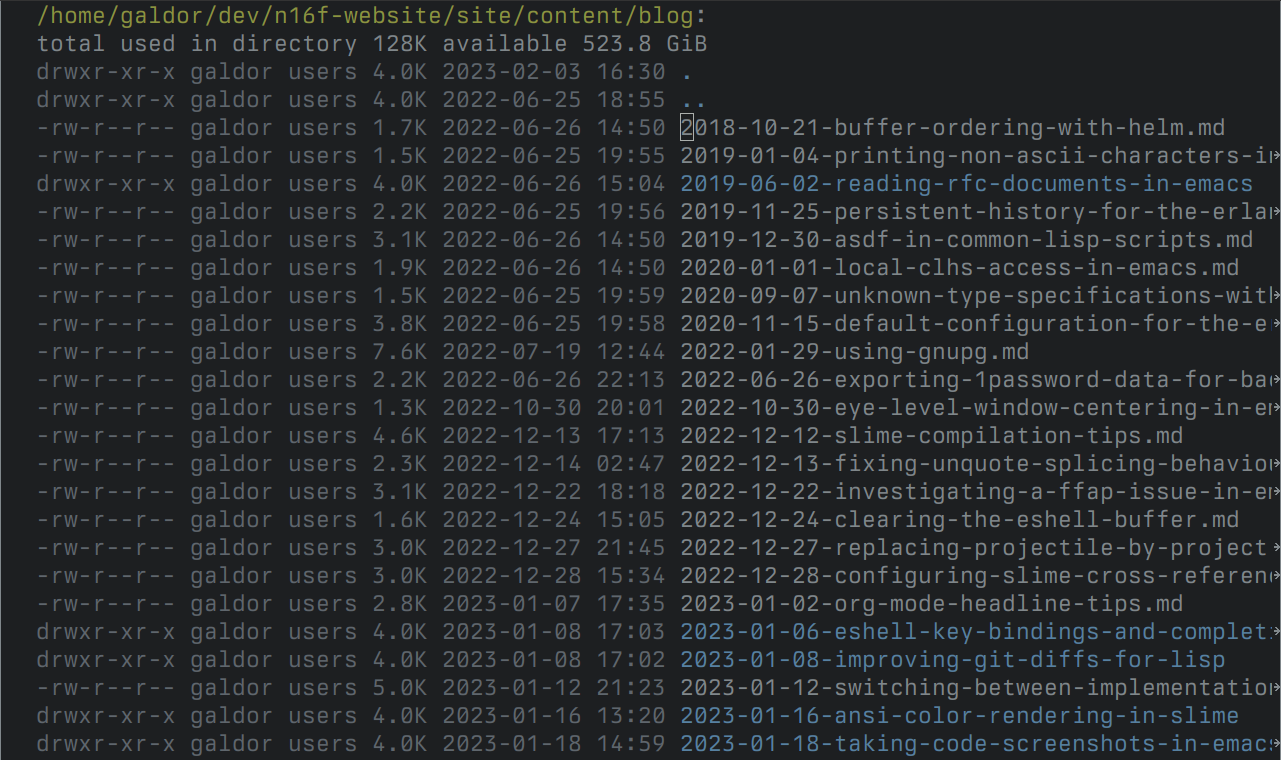Screen dimensions: 1281x760
Task: Open 2023-01-02-org-mode-headline-tips.md
Action: click(x=931, y=604)
